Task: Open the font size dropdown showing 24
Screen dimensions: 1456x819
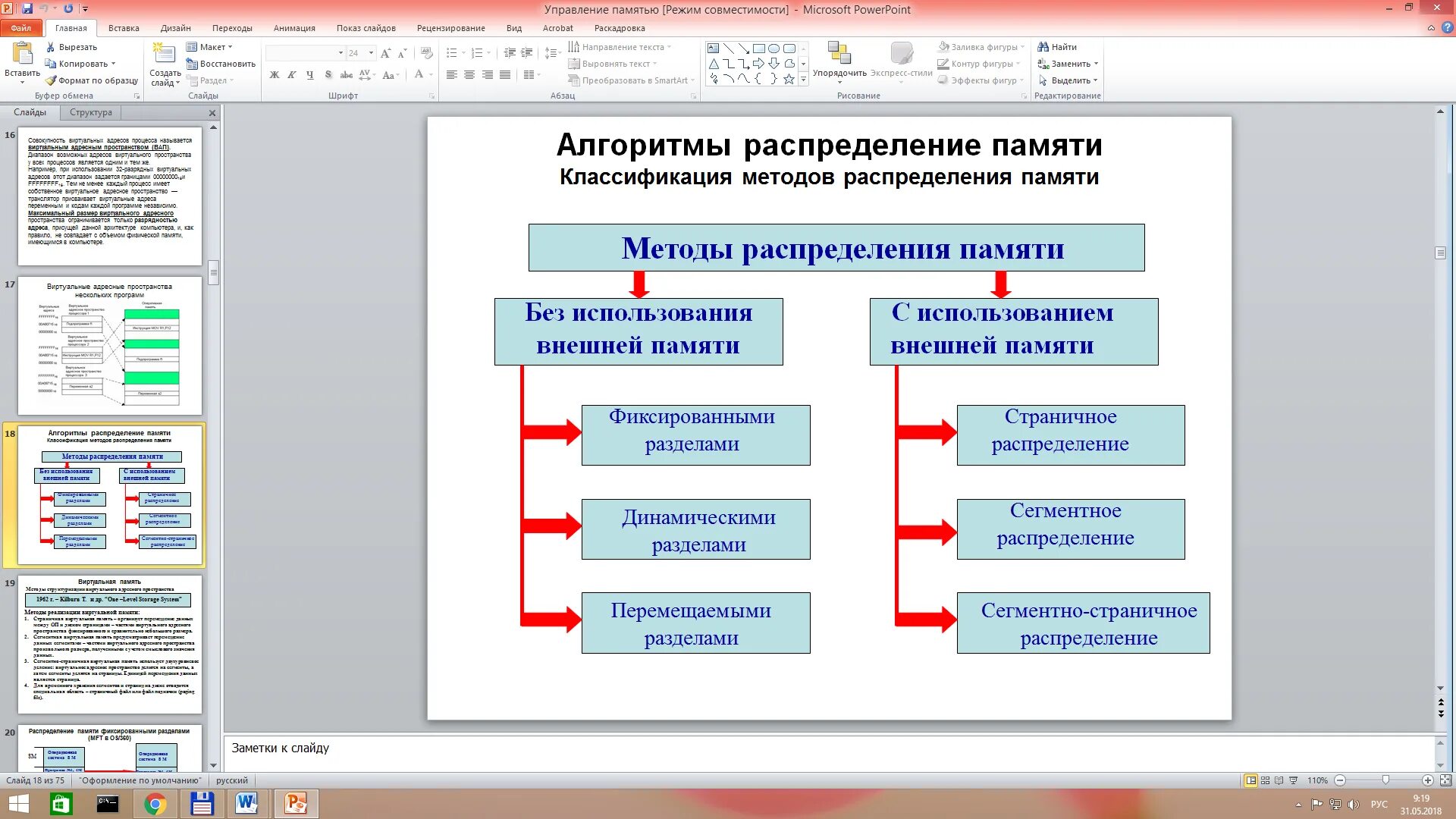Action: coord(371,53)
